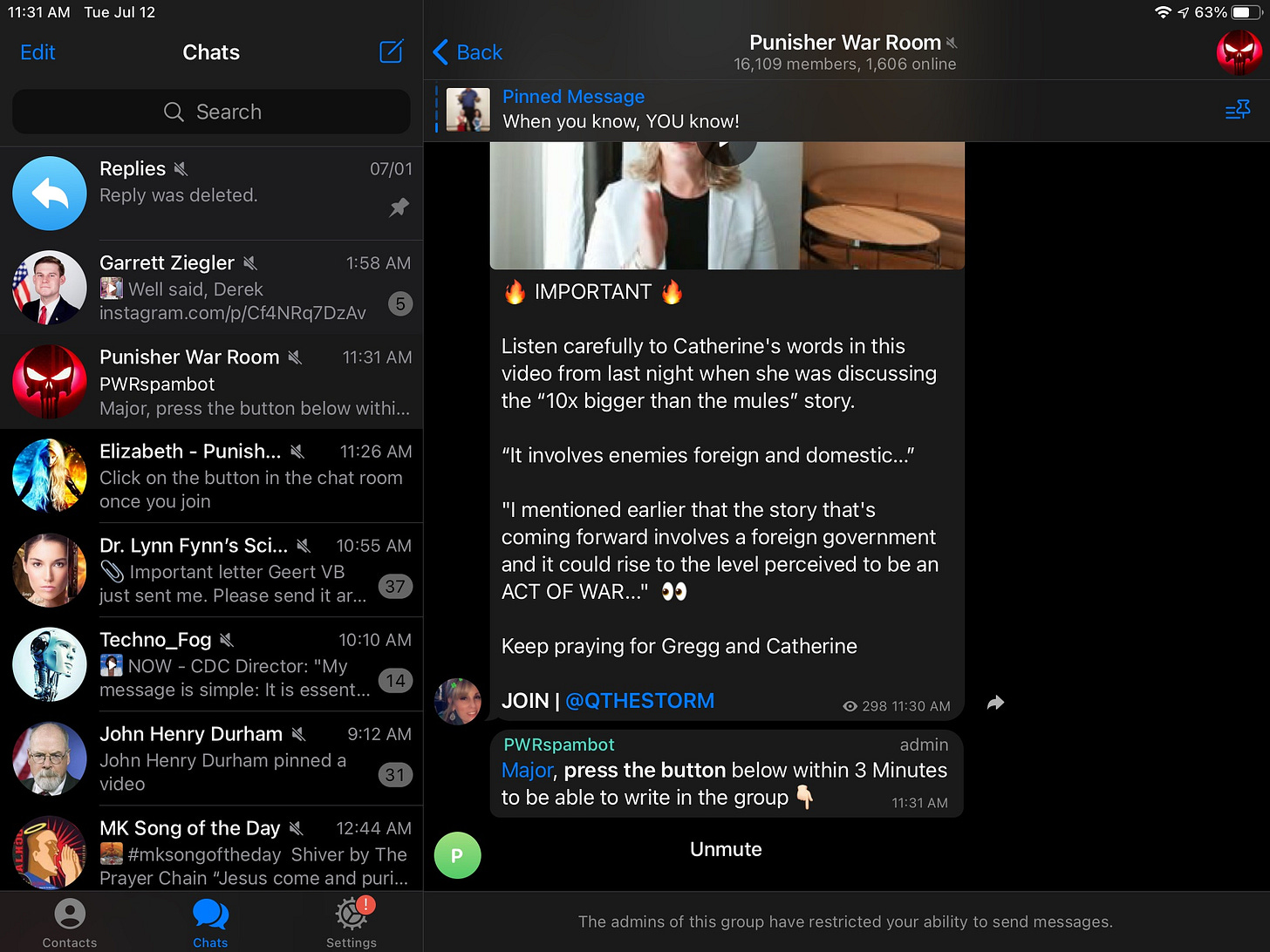Open the Replies conversation row
Viewport: 1270px width, 952px height.
coord(211,194)
